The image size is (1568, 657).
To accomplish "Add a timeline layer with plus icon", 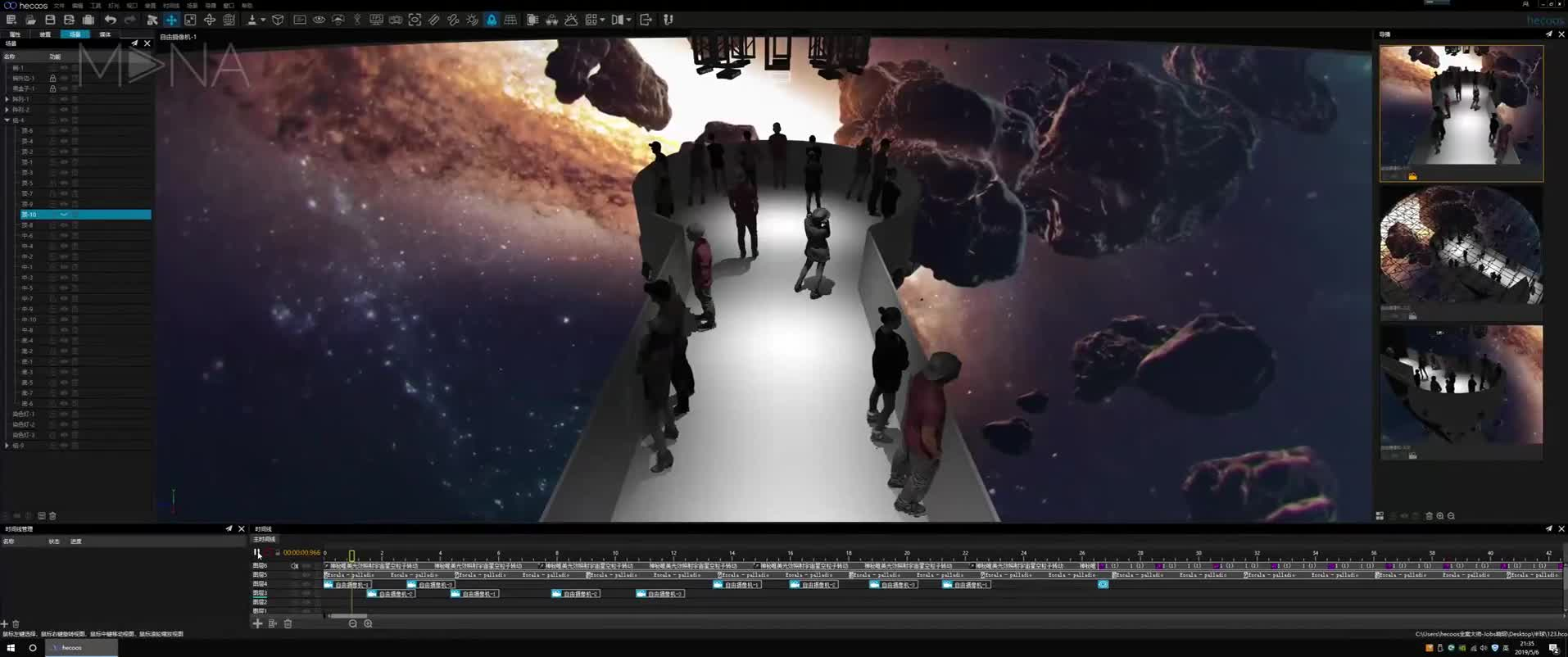I will click(257, 623).
